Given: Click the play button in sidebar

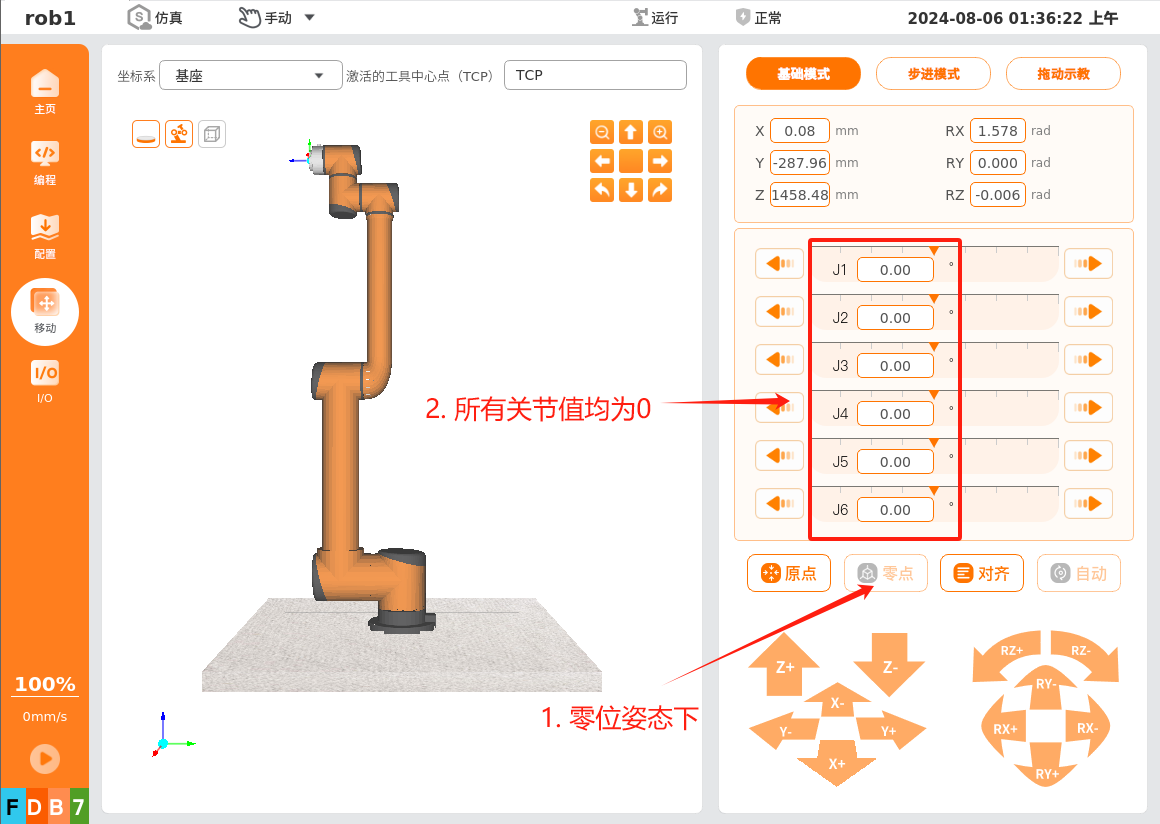Looking at the screenshot, I should click(x=45, y=758).
